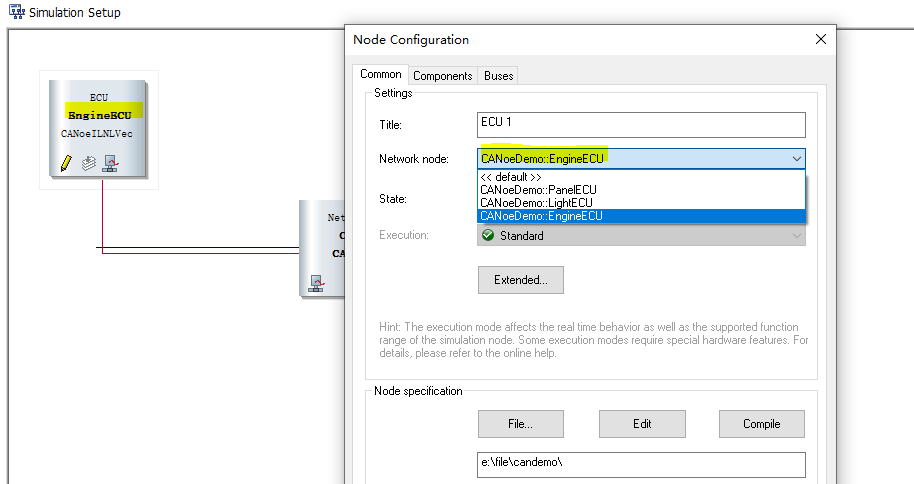Viewport: 914px width, 484px height.
Task: Close the Node Configuration dialog
Action: [821, 39]
